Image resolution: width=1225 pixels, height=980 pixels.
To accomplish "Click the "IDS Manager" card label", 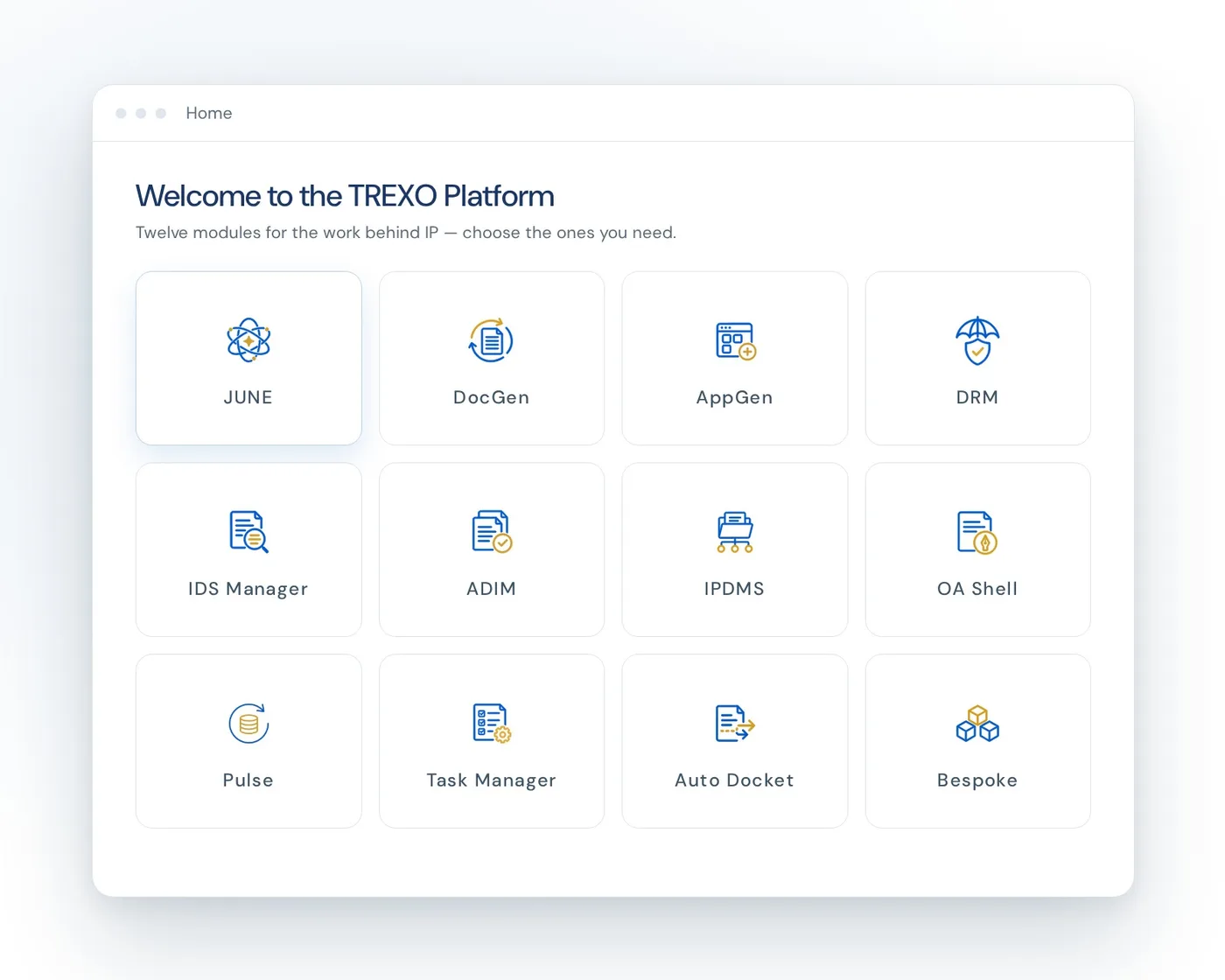I will click(248, 589).
